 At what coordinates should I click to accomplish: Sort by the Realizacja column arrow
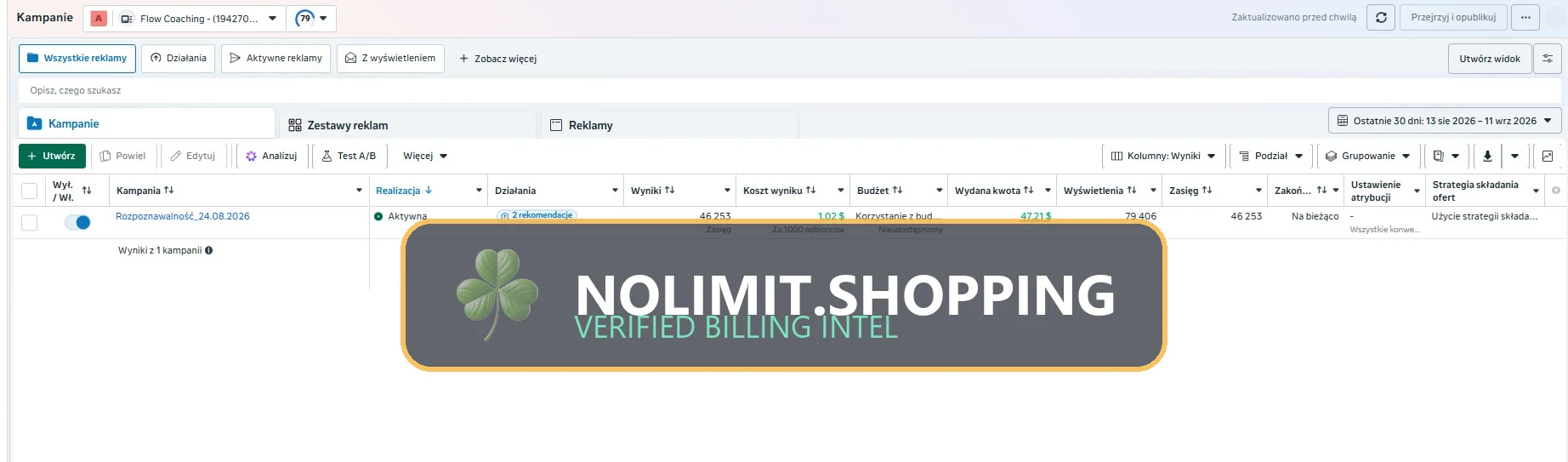coord(429,191)
